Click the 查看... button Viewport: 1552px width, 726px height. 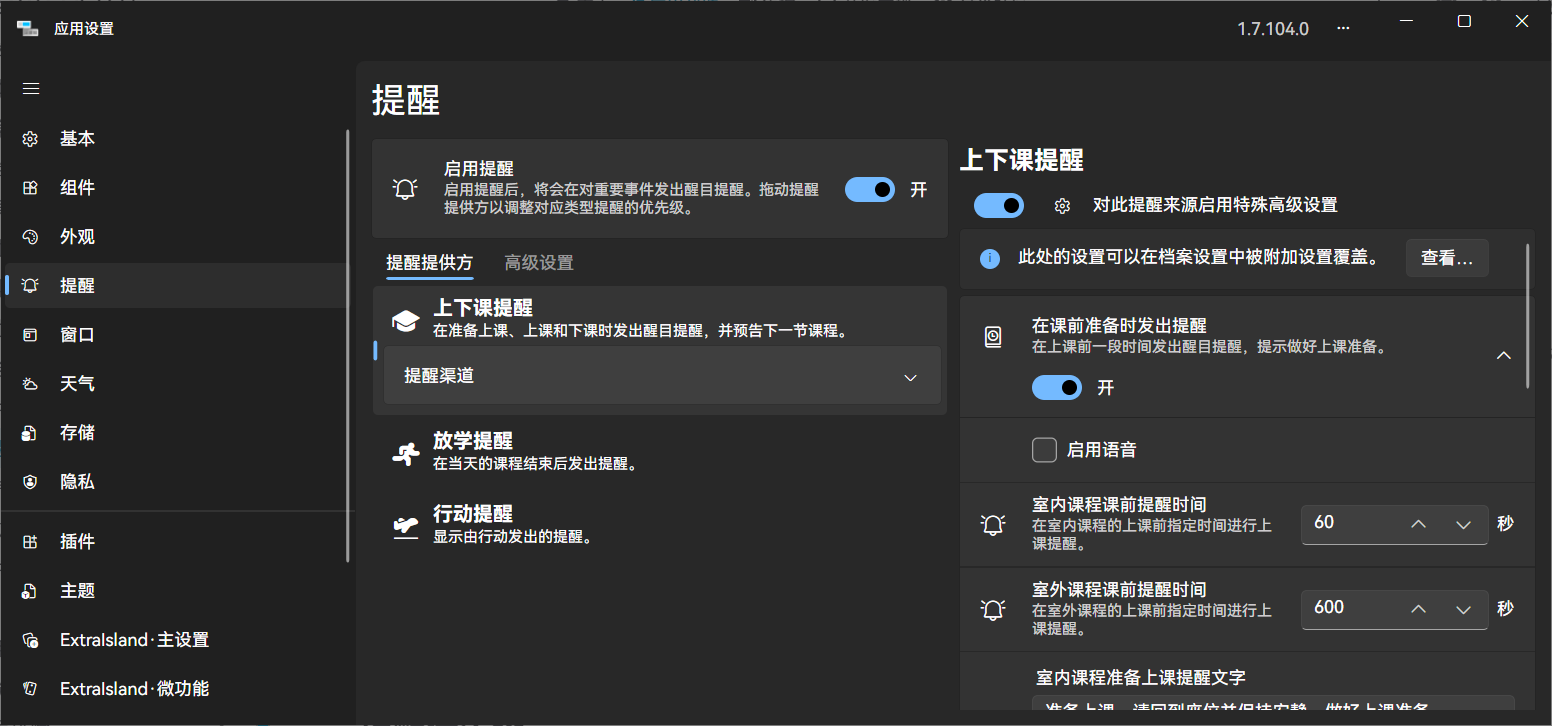(1447, 257)
